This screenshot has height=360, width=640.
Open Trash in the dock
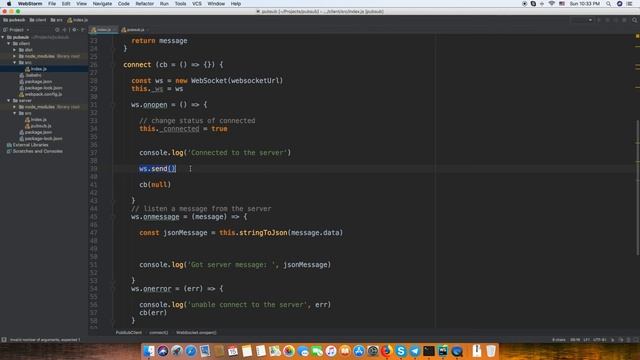click(491, 351)
